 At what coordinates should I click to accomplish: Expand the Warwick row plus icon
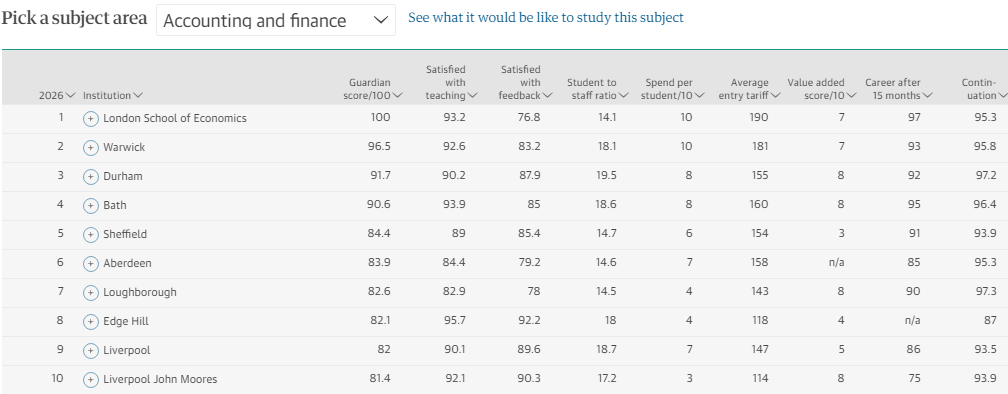[91, 148]
